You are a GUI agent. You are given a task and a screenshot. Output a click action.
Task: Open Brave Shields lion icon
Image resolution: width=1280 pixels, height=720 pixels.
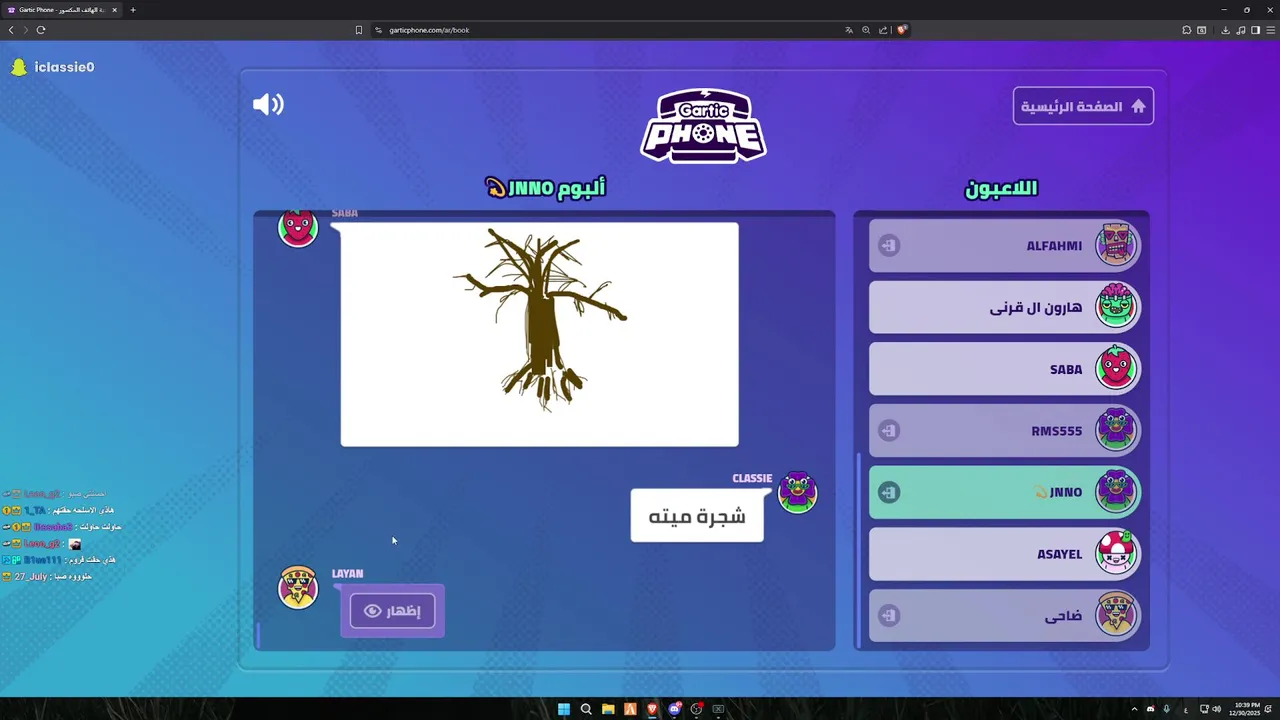(x=901, y=30)
